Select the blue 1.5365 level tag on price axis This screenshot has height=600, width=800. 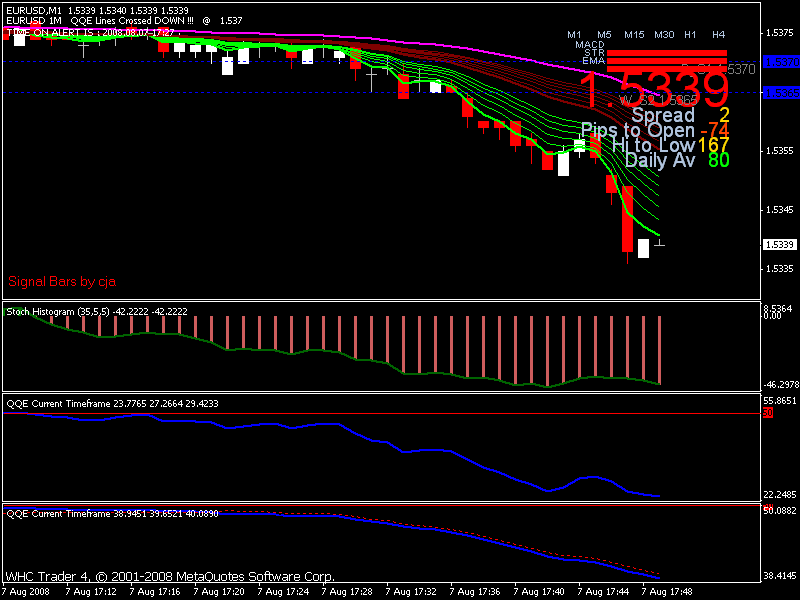779,93
